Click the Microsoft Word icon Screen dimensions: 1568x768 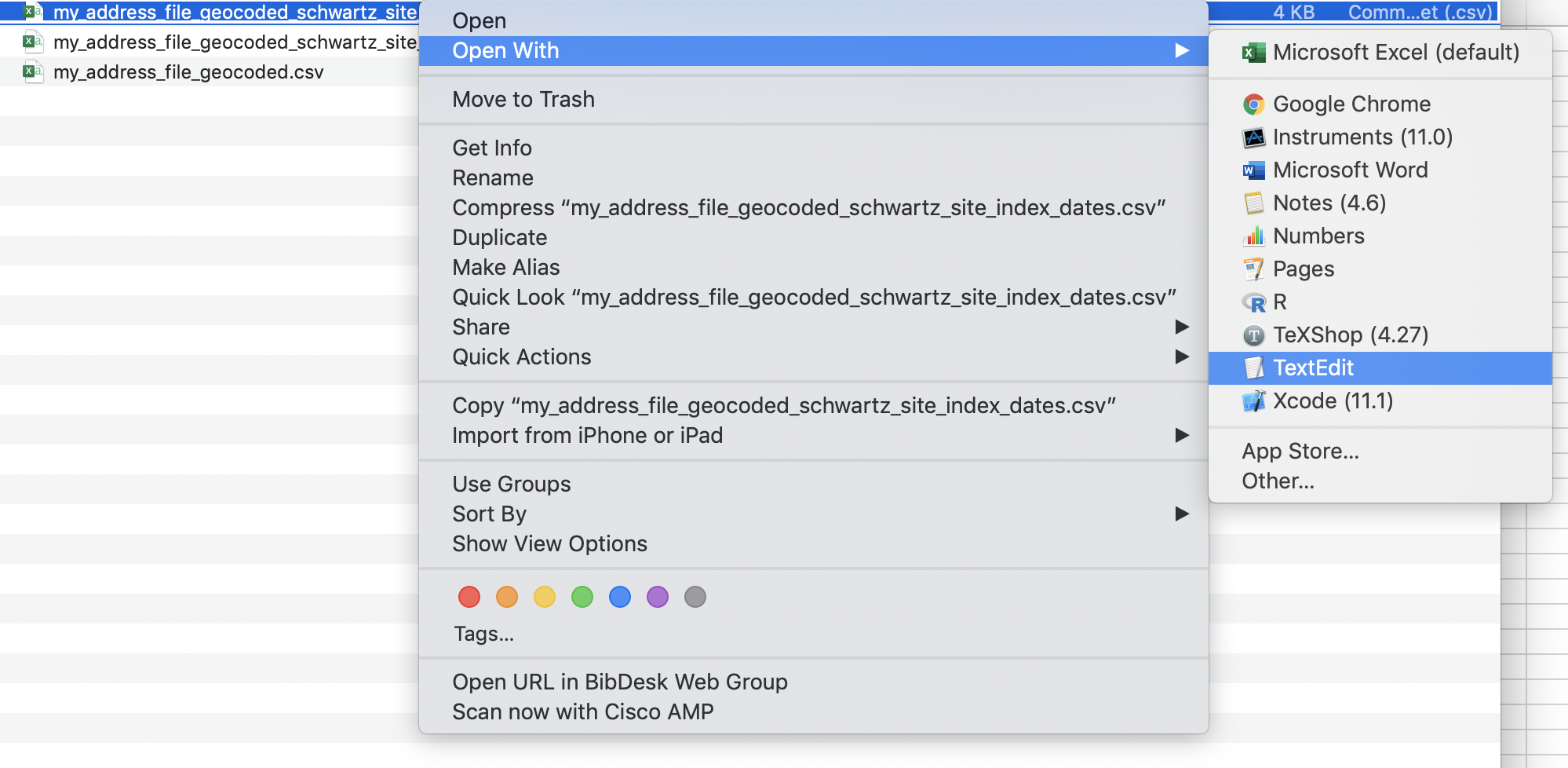1253,170
